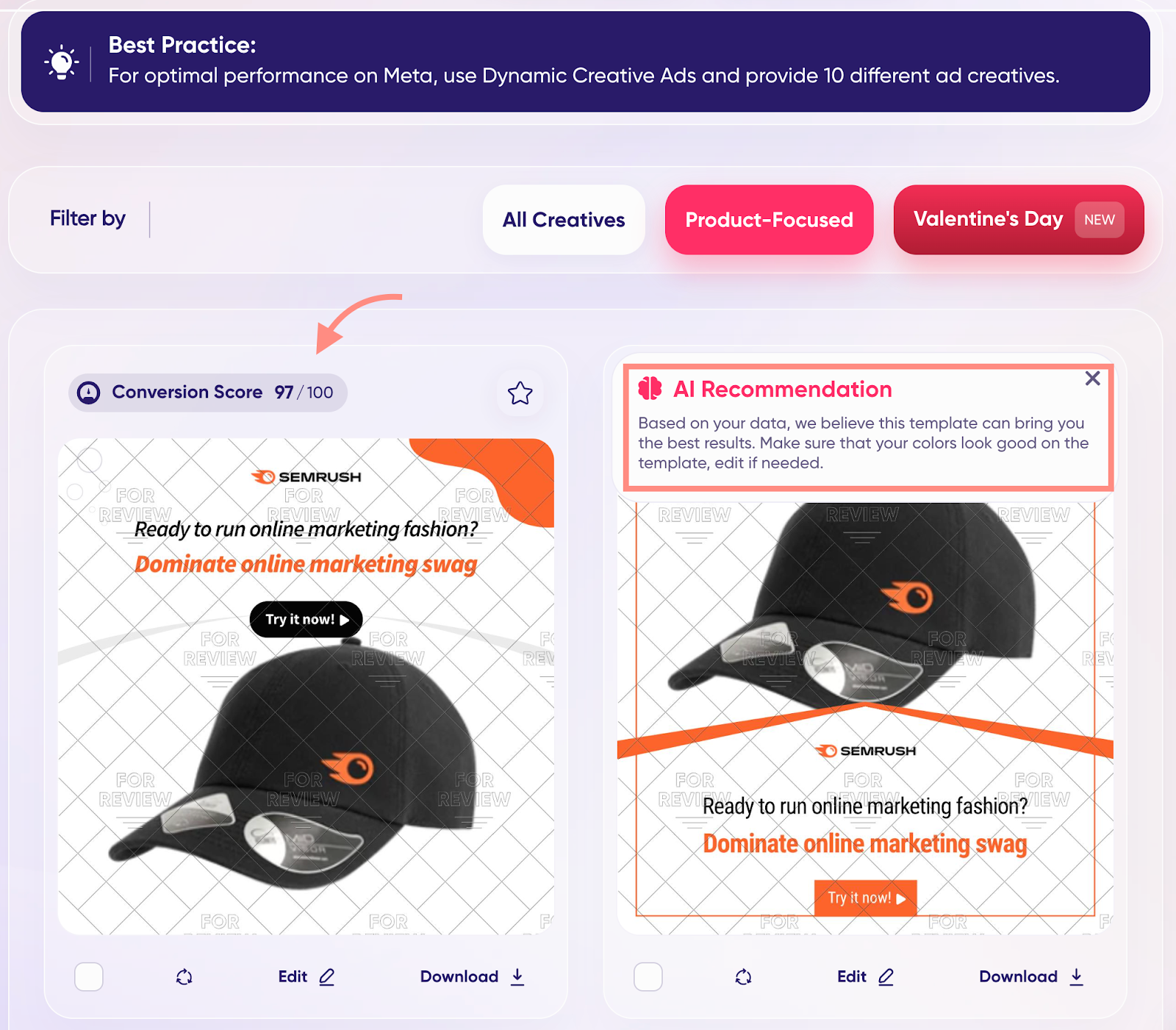Select the checkbox under the left creative
The width and height of the screenshot is (1176, 1030).
pyautogui.click(x=88, y=976)
